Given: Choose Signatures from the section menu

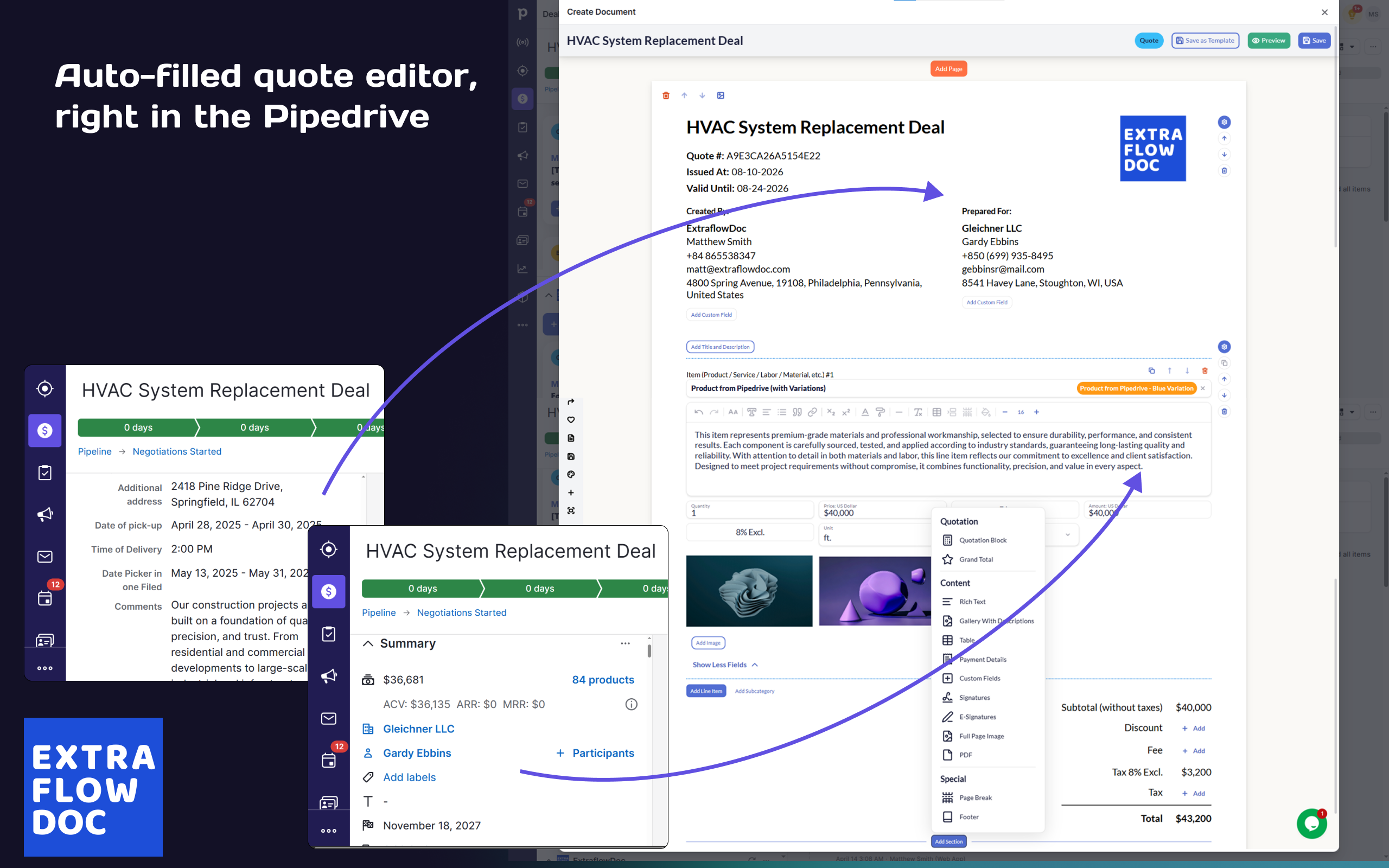Looking at the screenshot, I should point(974,698).
